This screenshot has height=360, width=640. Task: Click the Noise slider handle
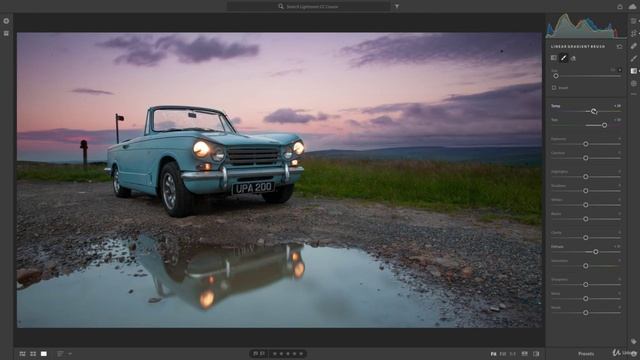(x=586, y=299)
